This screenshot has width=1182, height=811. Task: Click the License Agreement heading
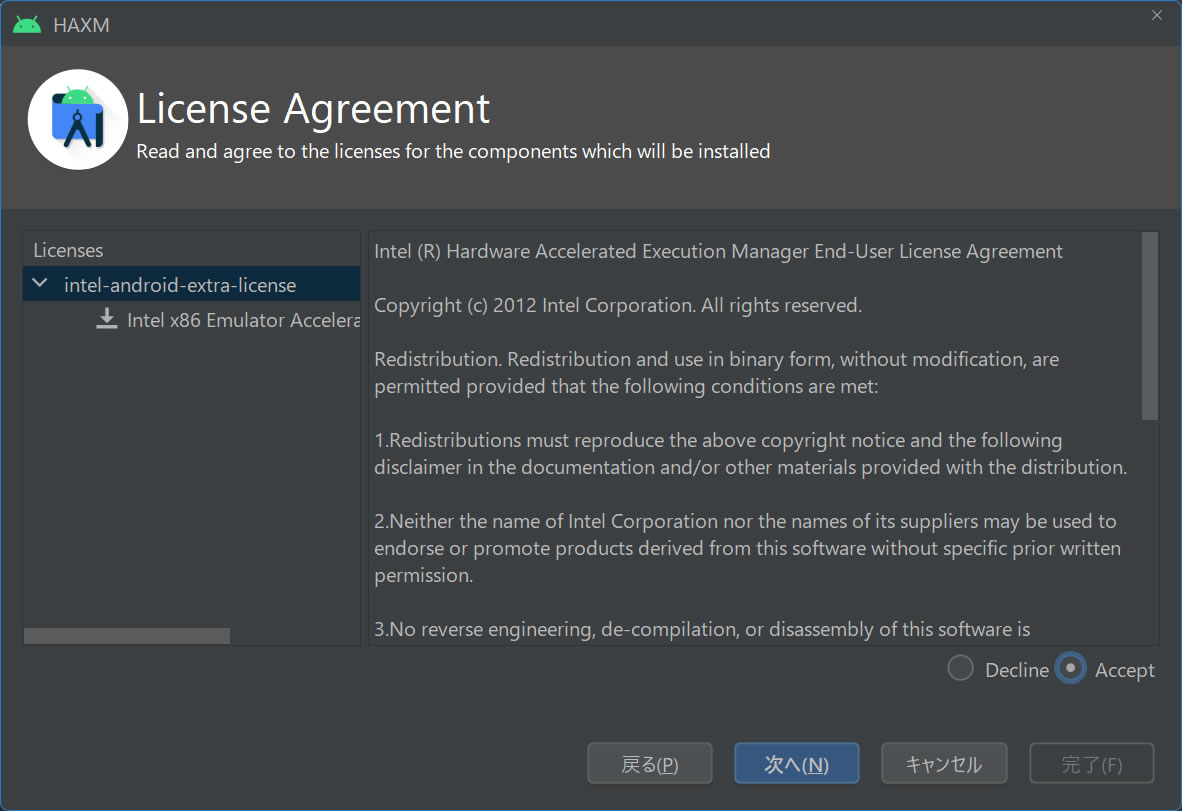click(313, 108)
